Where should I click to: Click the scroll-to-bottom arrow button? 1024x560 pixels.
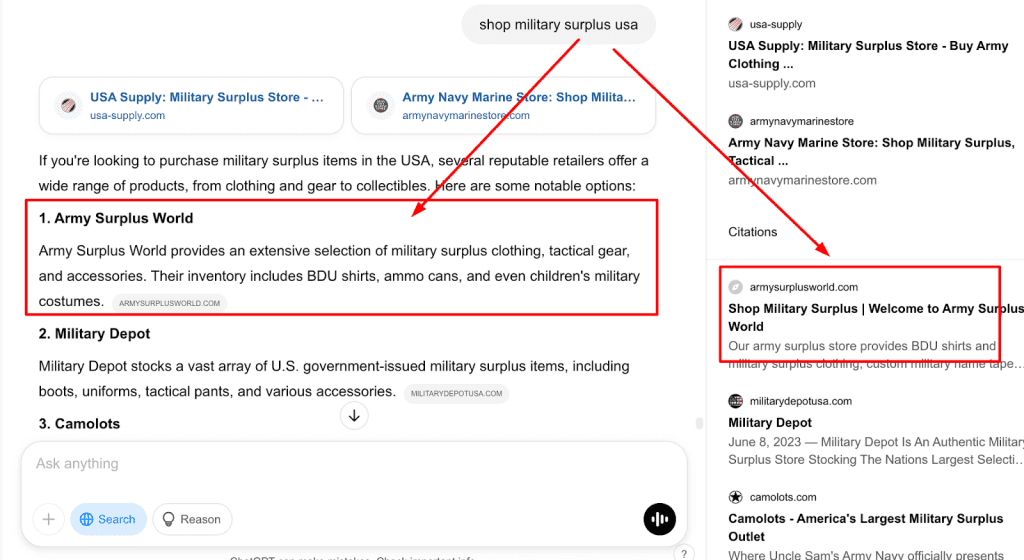pyautogui.click(x=354, y=416)
